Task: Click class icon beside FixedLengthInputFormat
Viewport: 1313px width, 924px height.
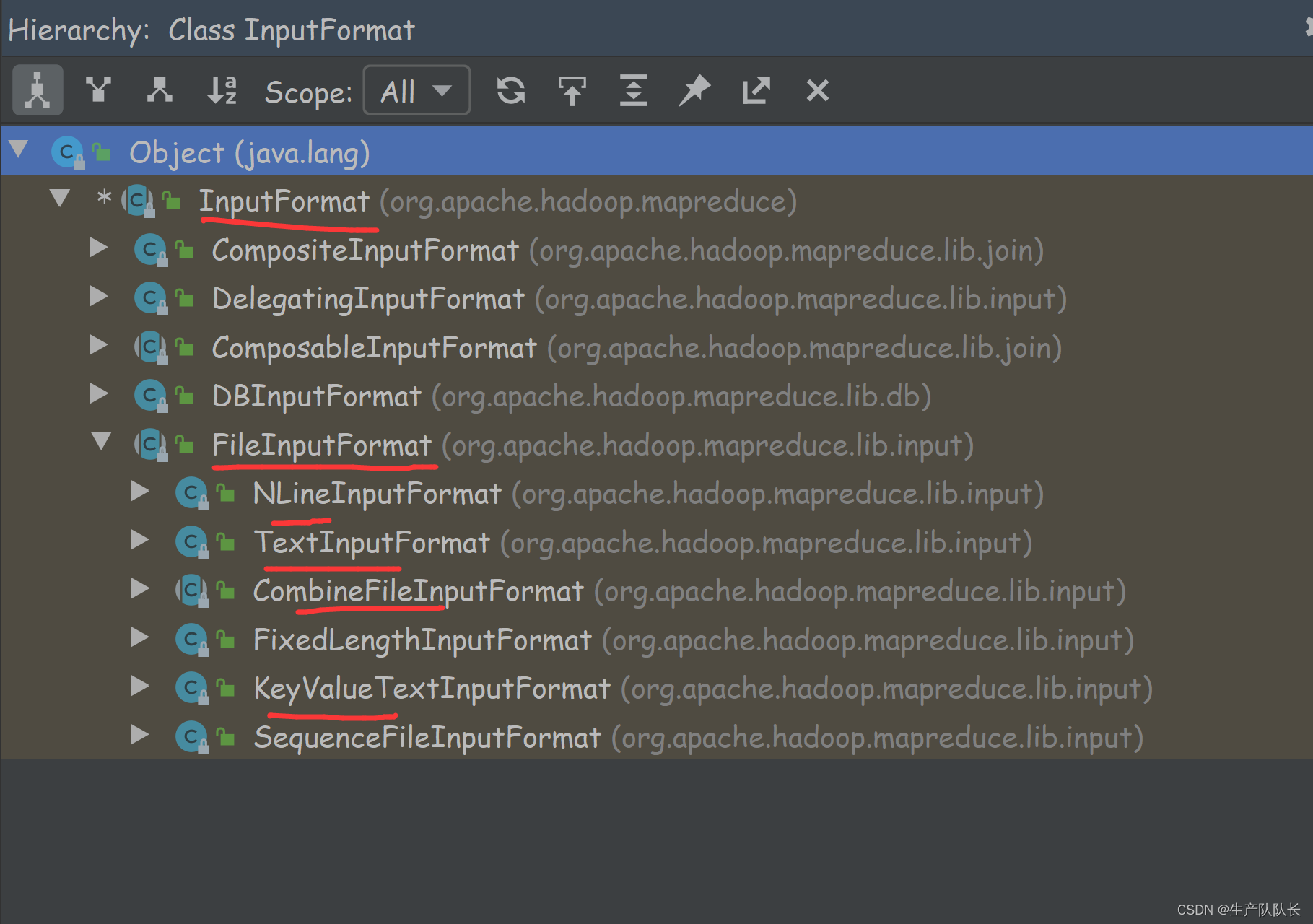Action: coord(192,640)
